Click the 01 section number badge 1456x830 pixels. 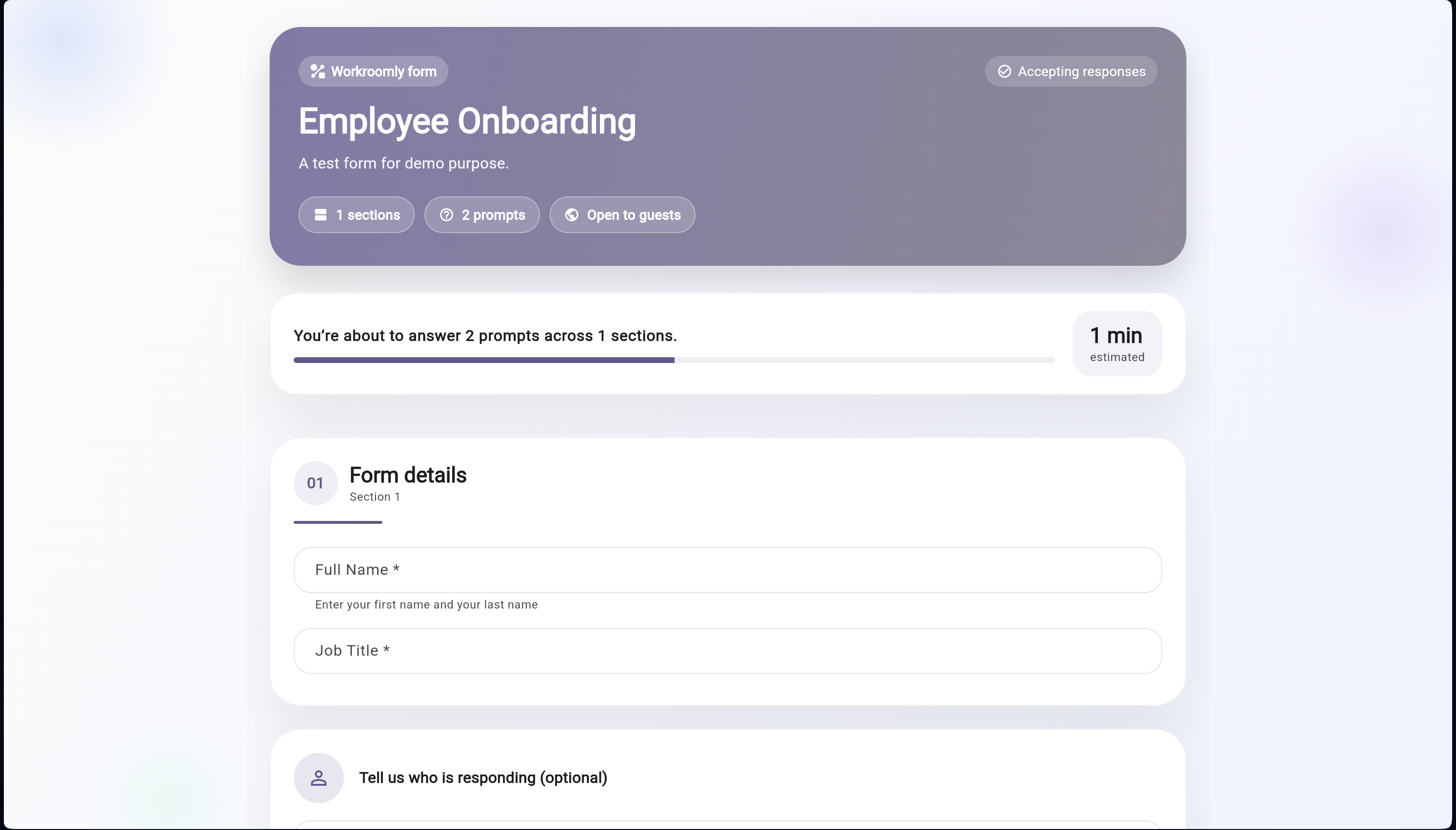tap(315, 483)
